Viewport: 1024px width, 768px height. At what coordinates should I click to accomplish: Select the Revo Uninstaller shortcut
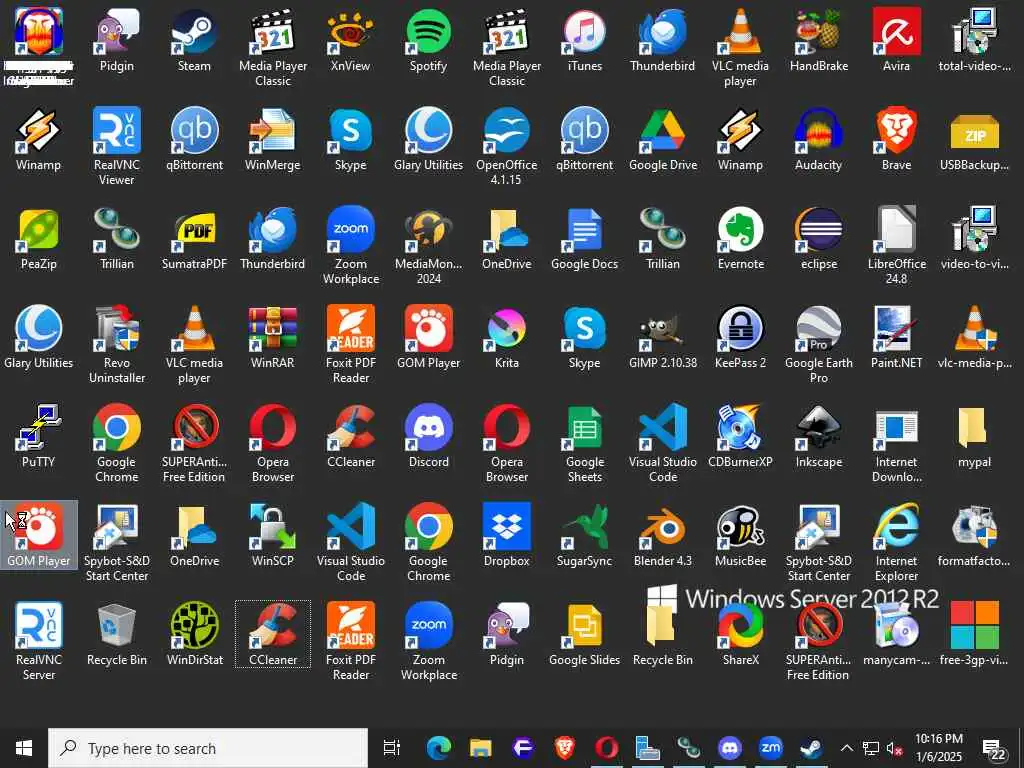[116, 344]
